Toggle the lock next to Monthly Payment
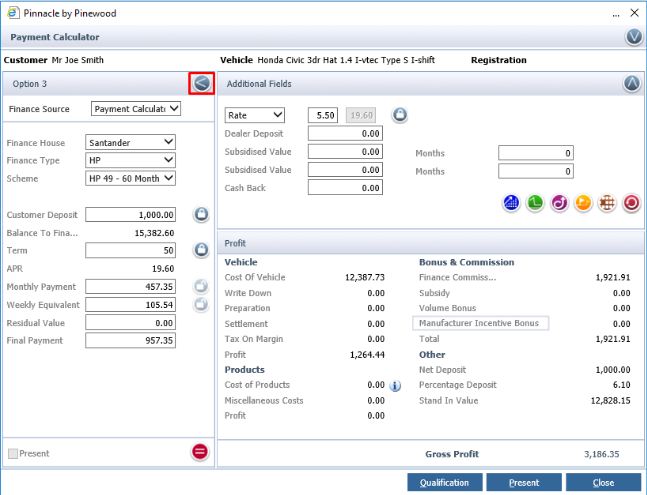647x495 pixels. coord(201,286)
